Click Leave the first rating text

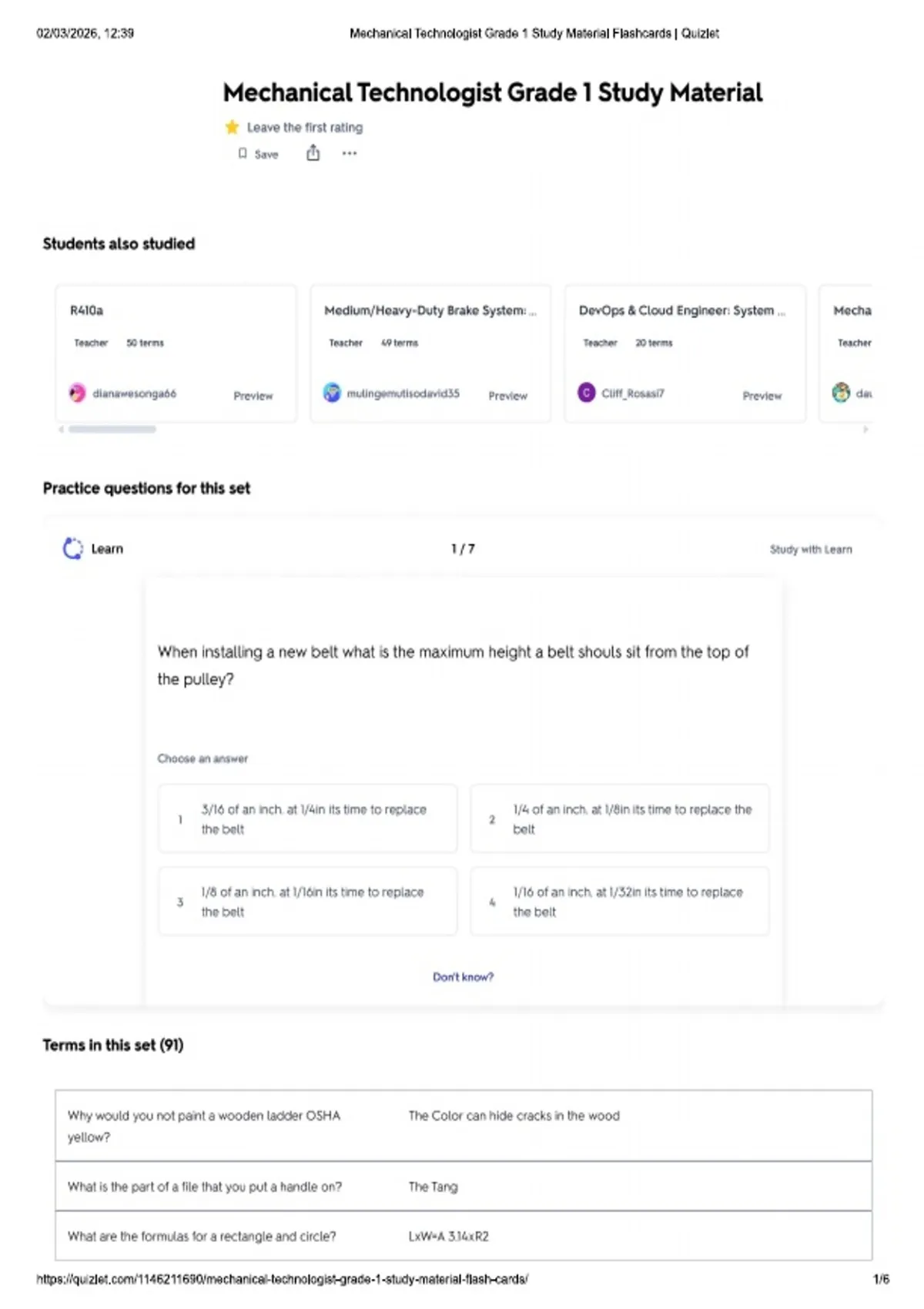pos(304,128)
